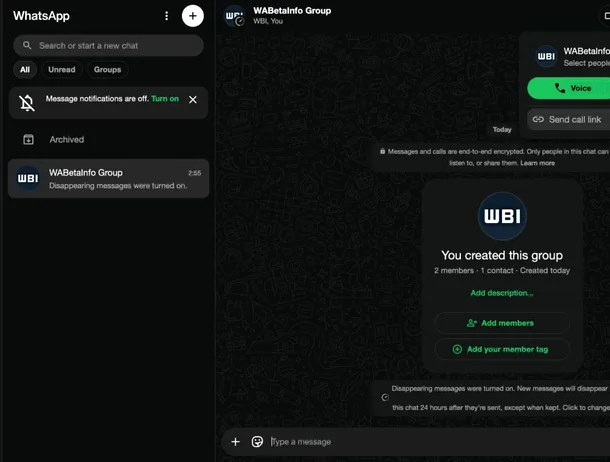This screenshot has width=610, height=462.
Task: Click the WhatsApp title
Action: click(x=41, y=16)
